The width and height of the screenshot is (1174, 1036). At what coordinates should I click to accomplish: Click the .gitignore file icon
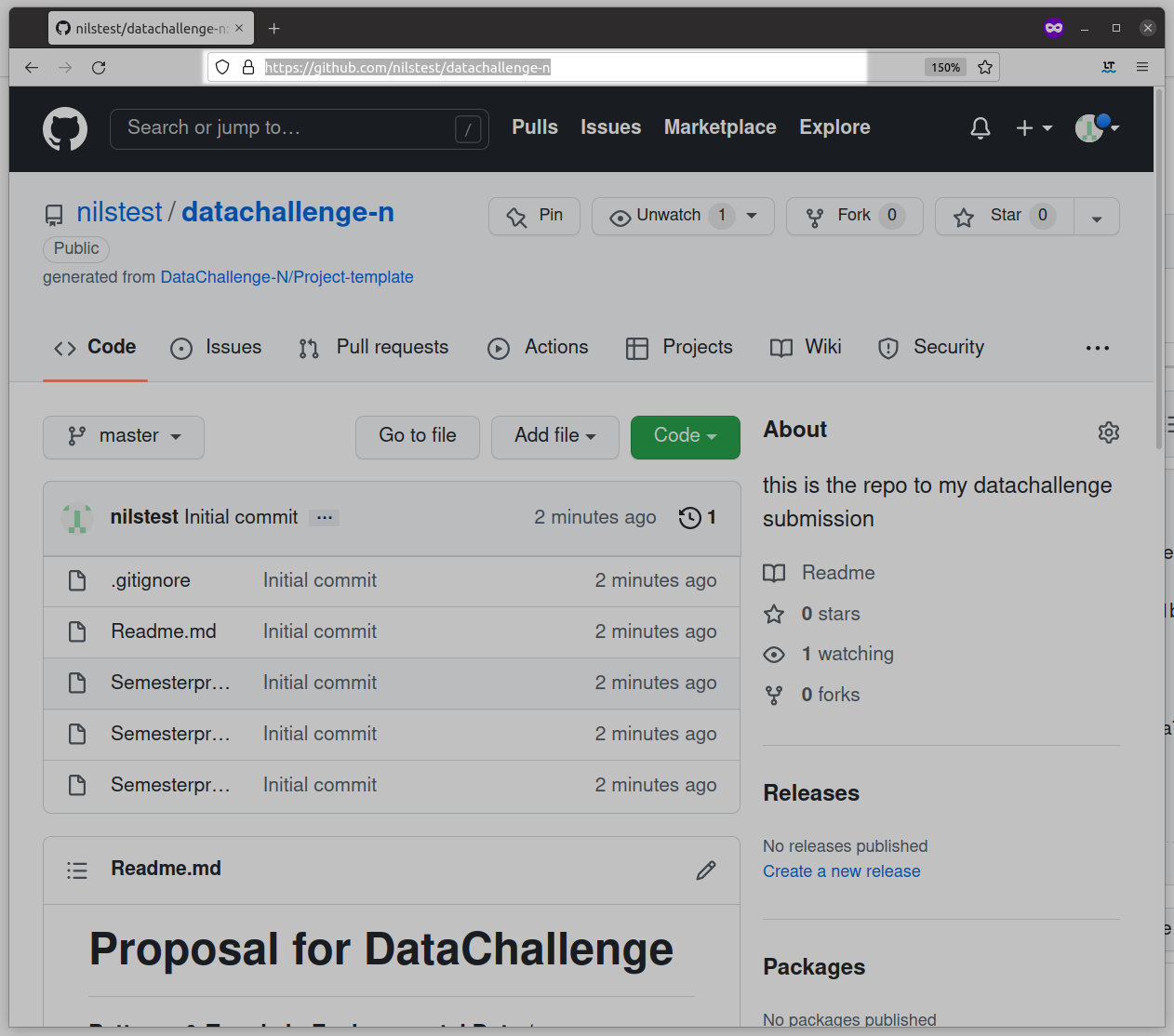point(77,579)
